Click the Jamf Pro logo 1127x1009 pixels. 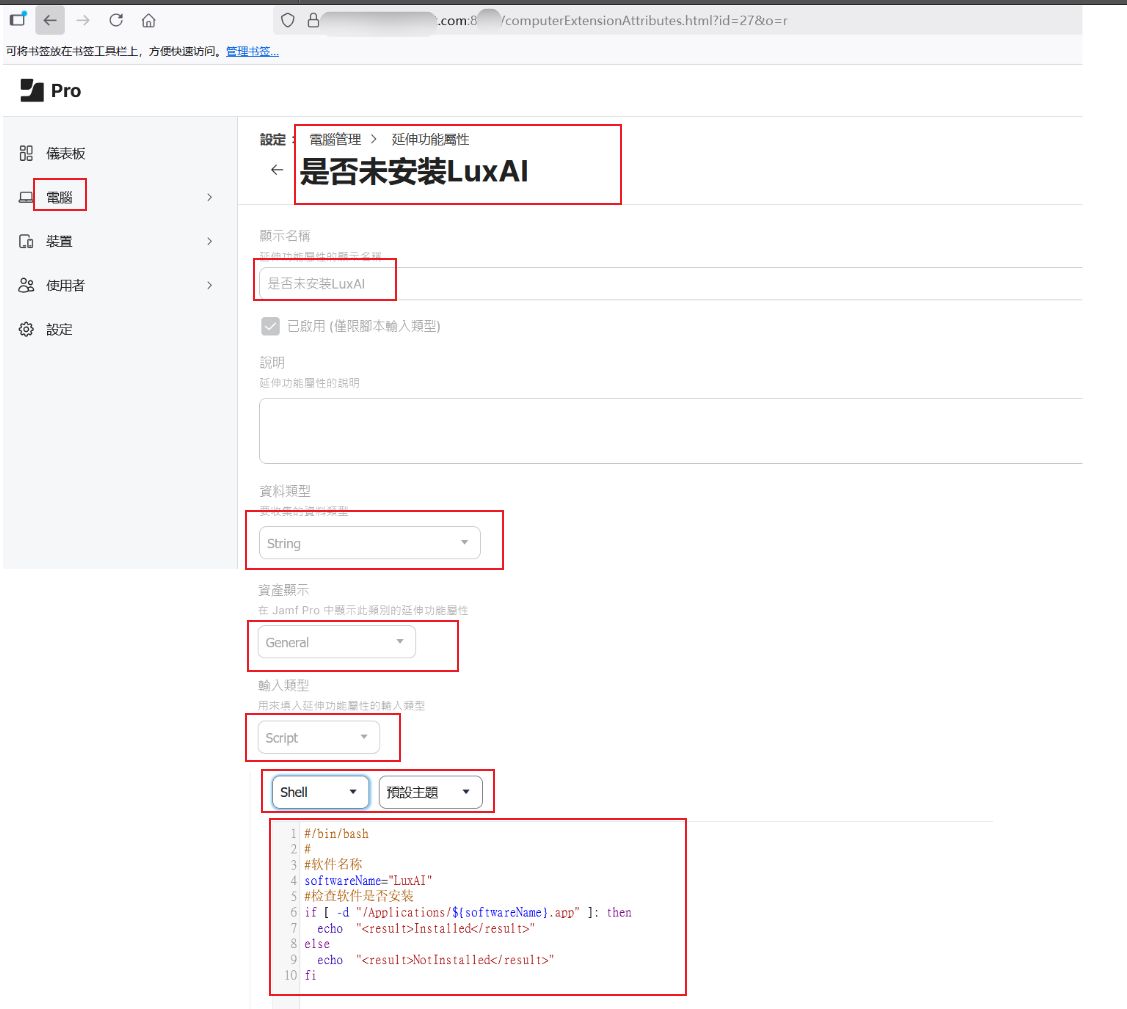tap(51, 91)
